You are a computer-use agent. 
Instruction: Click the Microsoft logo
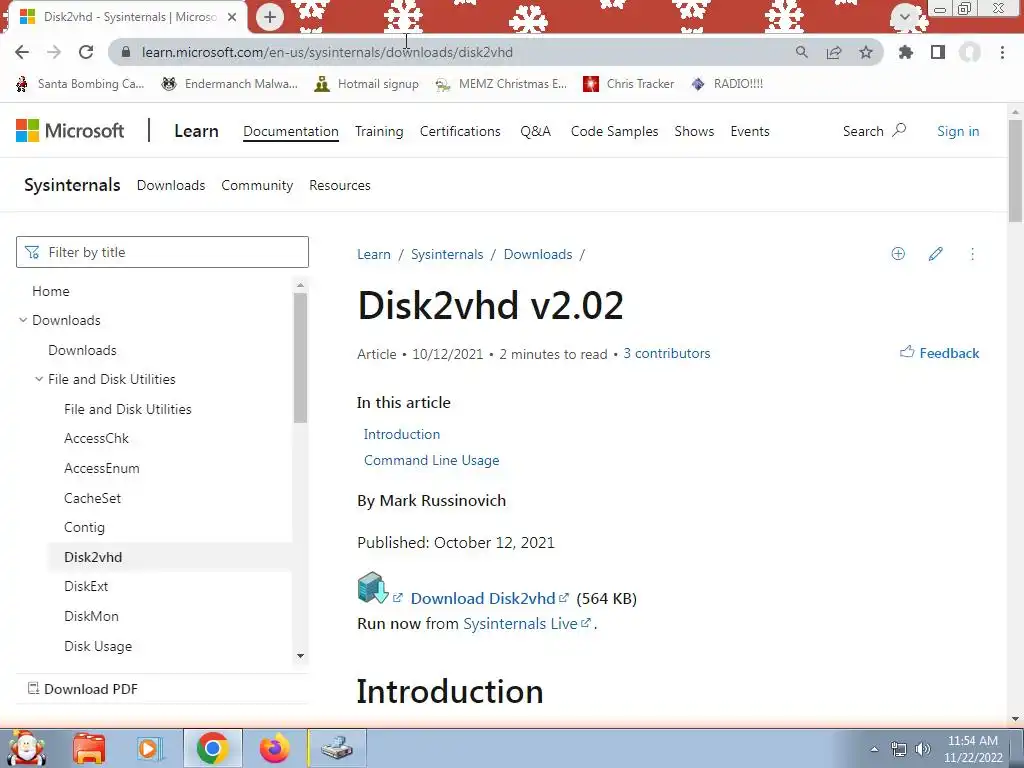pyautogui.click(x=70, y=131)
